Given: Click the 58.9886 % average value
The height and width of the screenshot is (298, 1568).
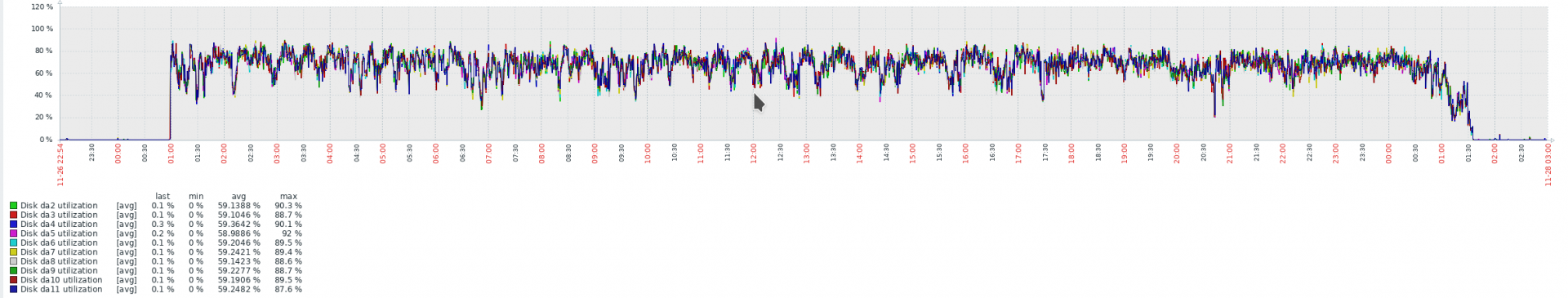Looking at the screenshot, I should (x=239, y=234).
